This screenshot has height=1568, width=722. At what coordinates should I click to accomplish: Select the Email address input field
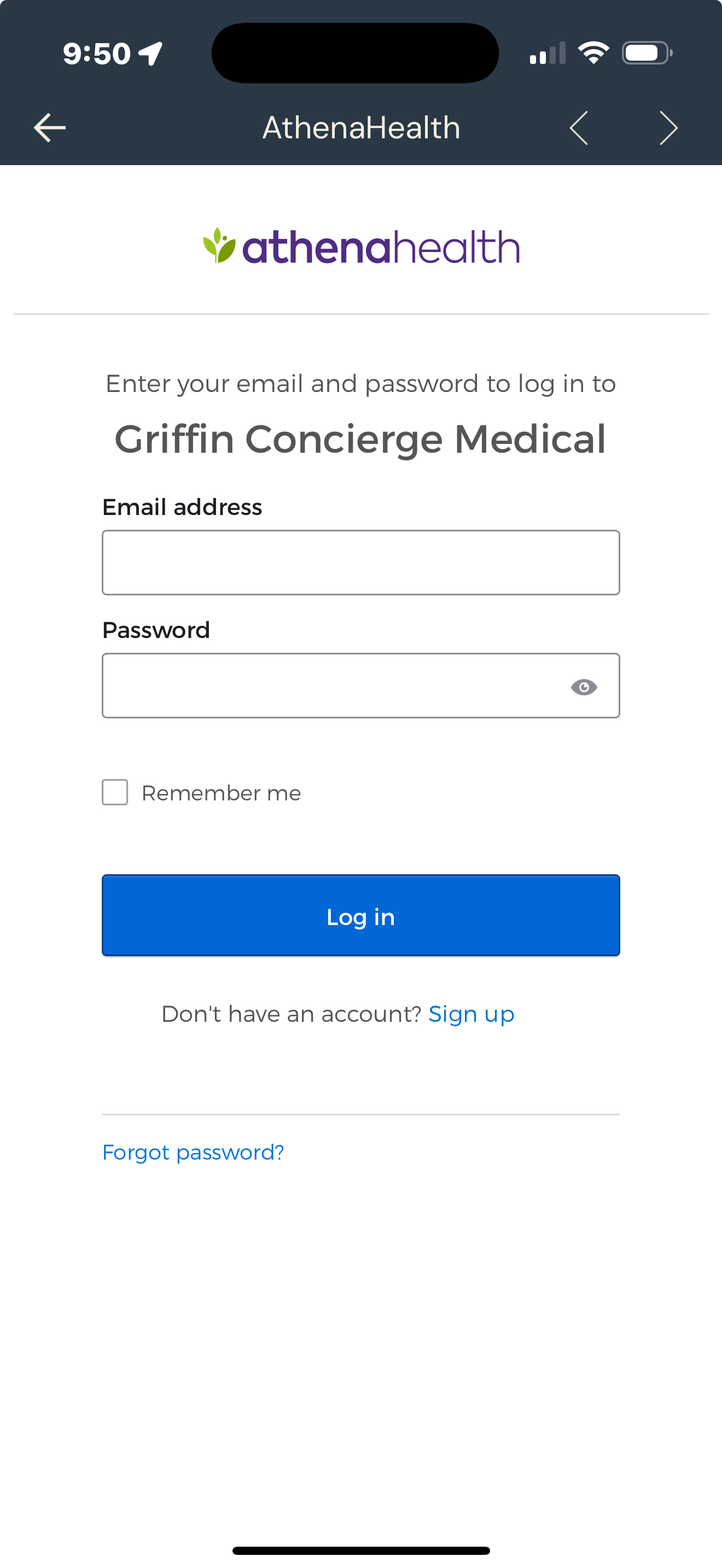pos(361,563)
